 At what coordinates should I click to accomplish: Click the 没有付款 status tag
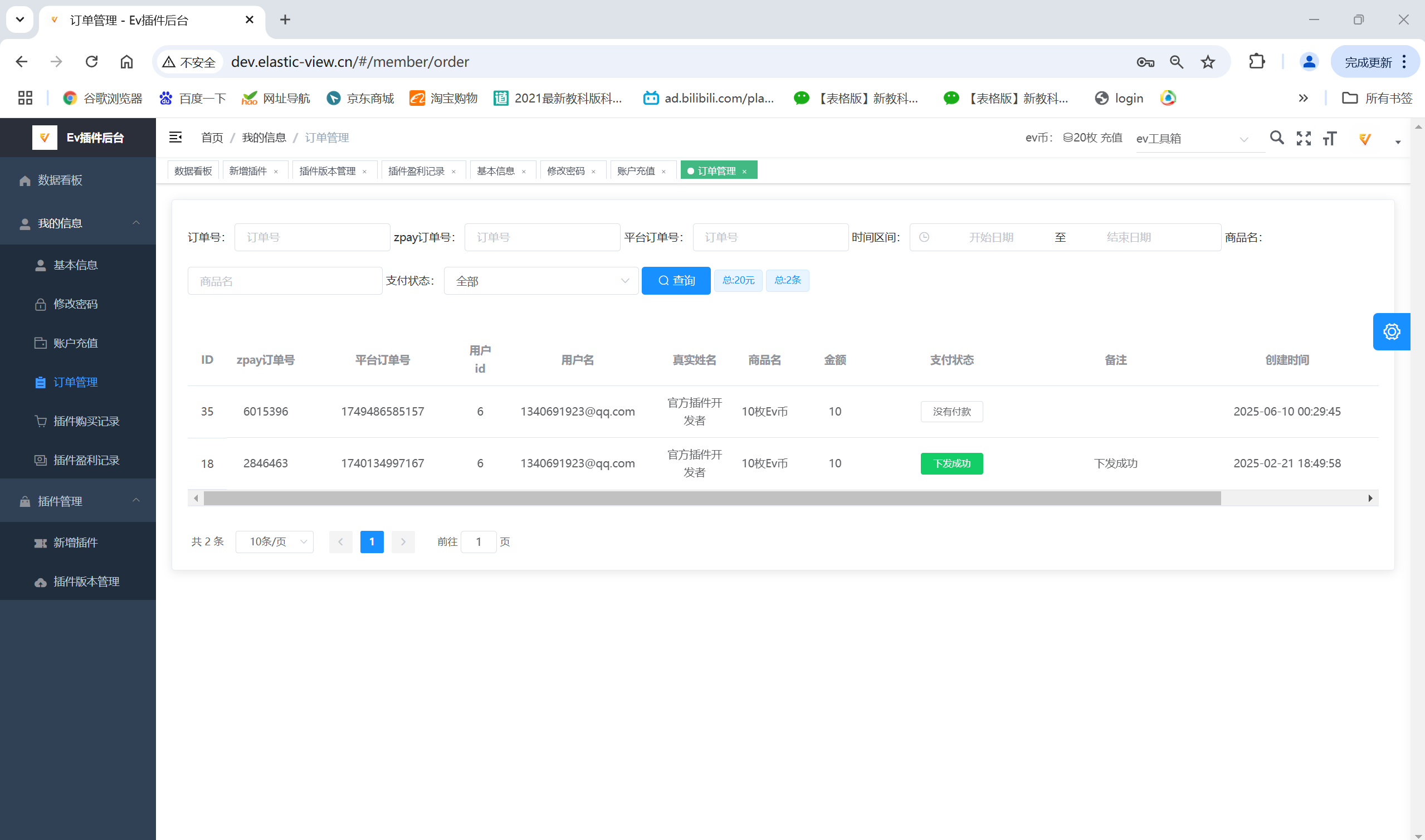[951, 412]
